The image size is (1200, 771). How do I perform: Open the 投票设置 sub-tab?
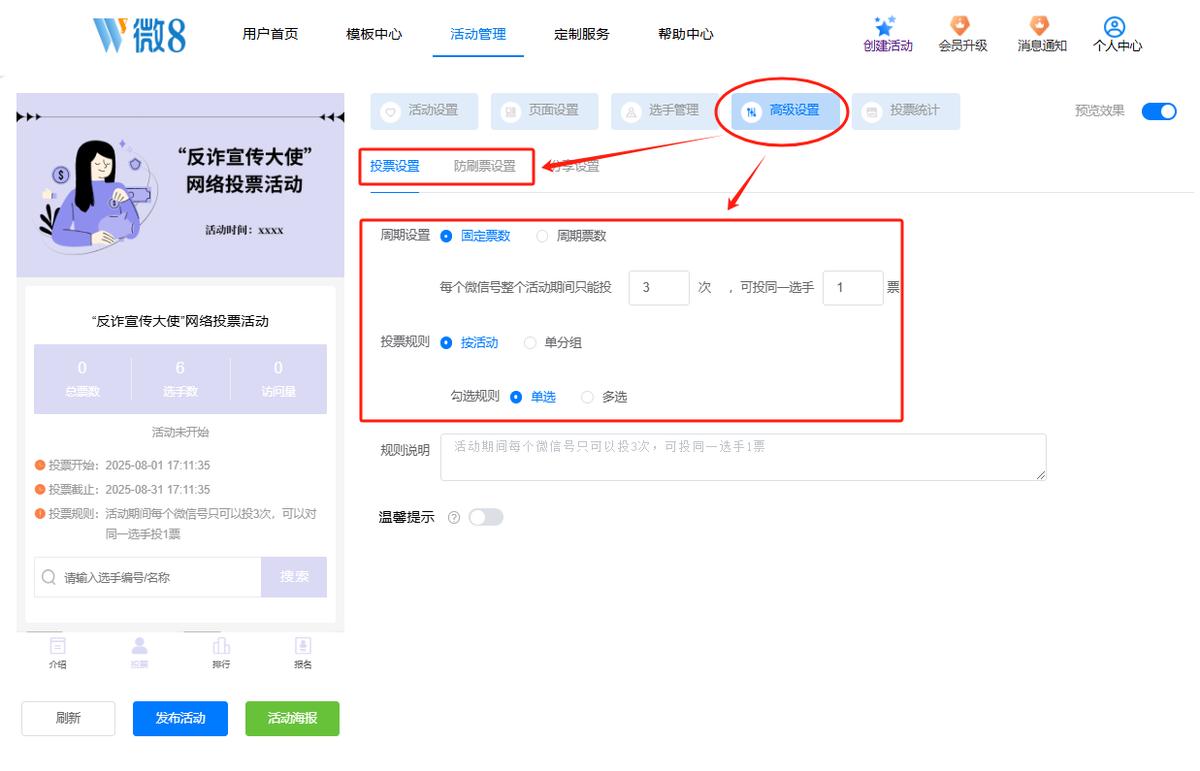click(x=395, y=167)
